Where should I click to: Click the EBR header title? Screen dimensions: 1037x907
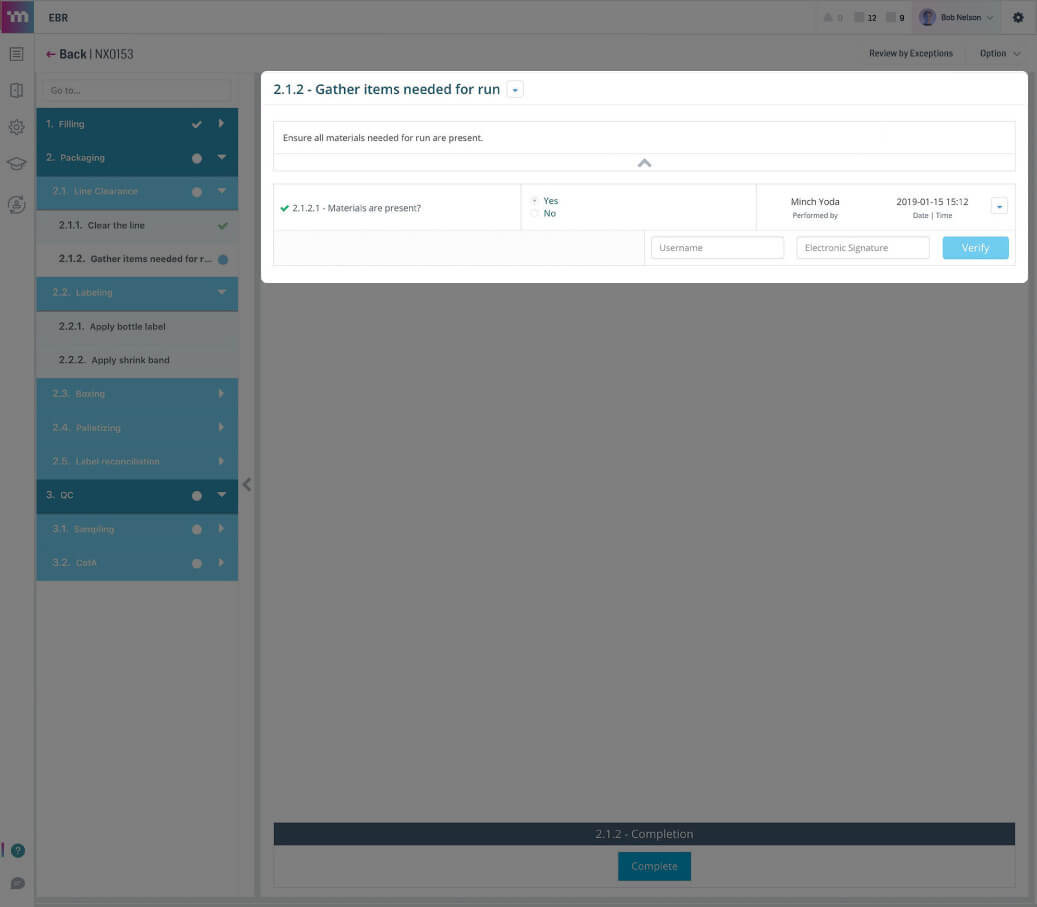[58, 18]
